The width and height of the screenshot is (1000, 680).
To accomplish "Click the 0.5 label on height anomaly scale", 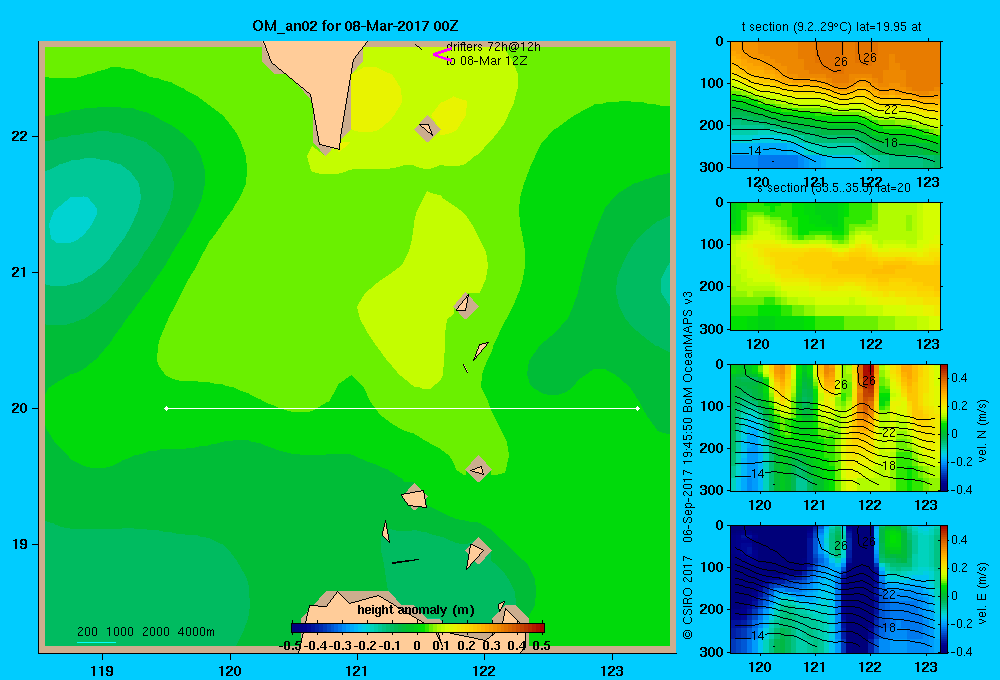I will coord(541,646).
